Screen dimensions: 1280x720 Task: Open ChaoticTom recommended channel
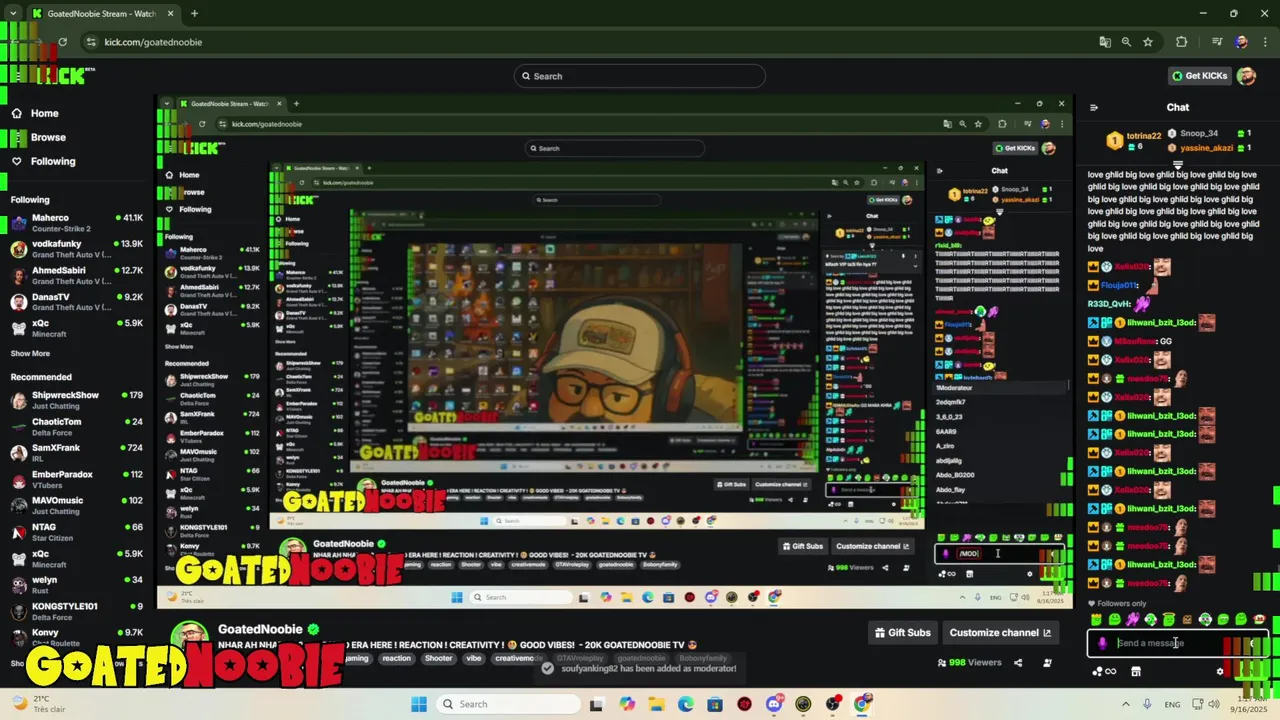[76, 426]
